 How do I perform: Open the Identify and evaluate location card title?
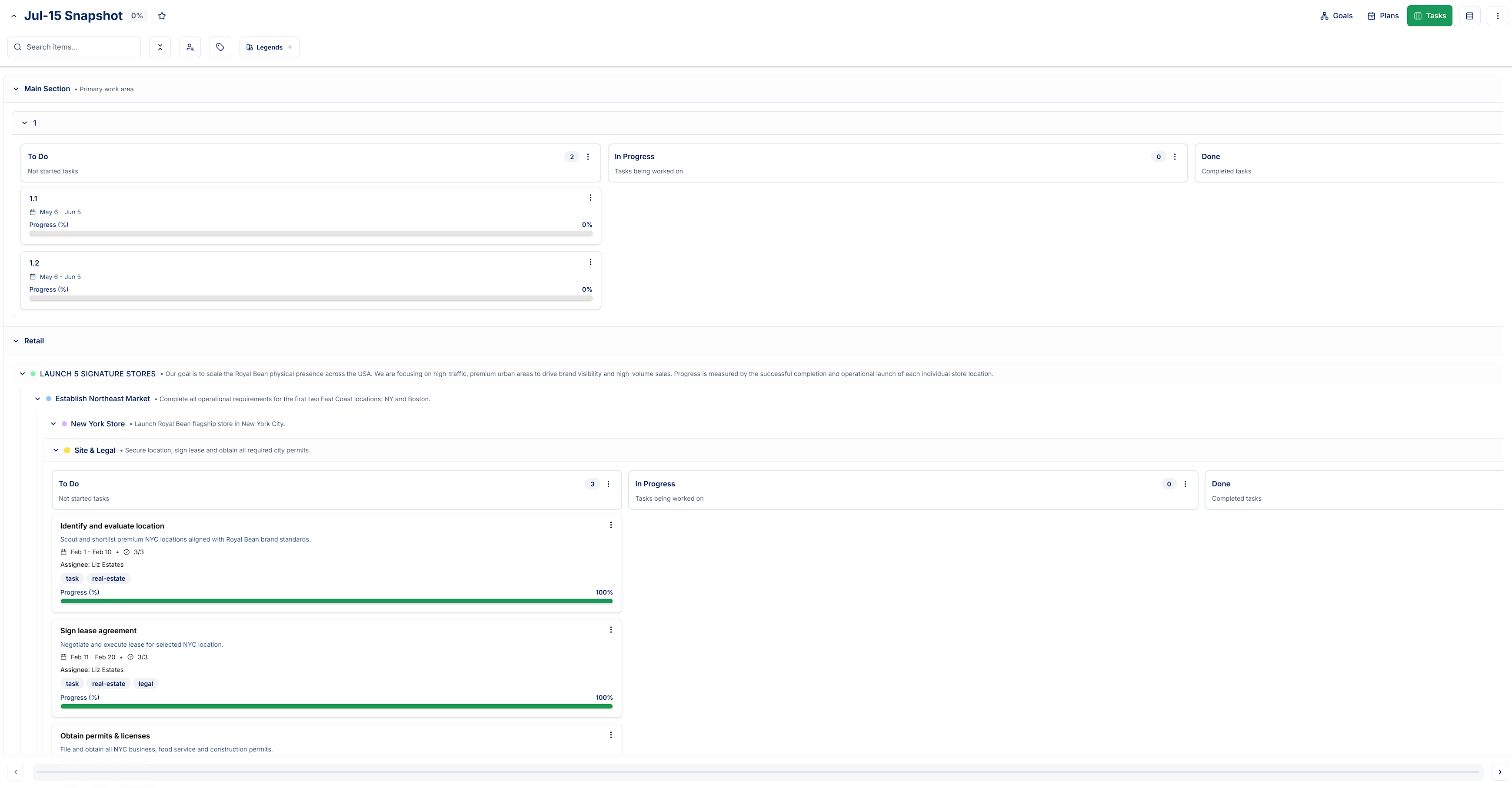pyautogui.click(x=112, y=526)
